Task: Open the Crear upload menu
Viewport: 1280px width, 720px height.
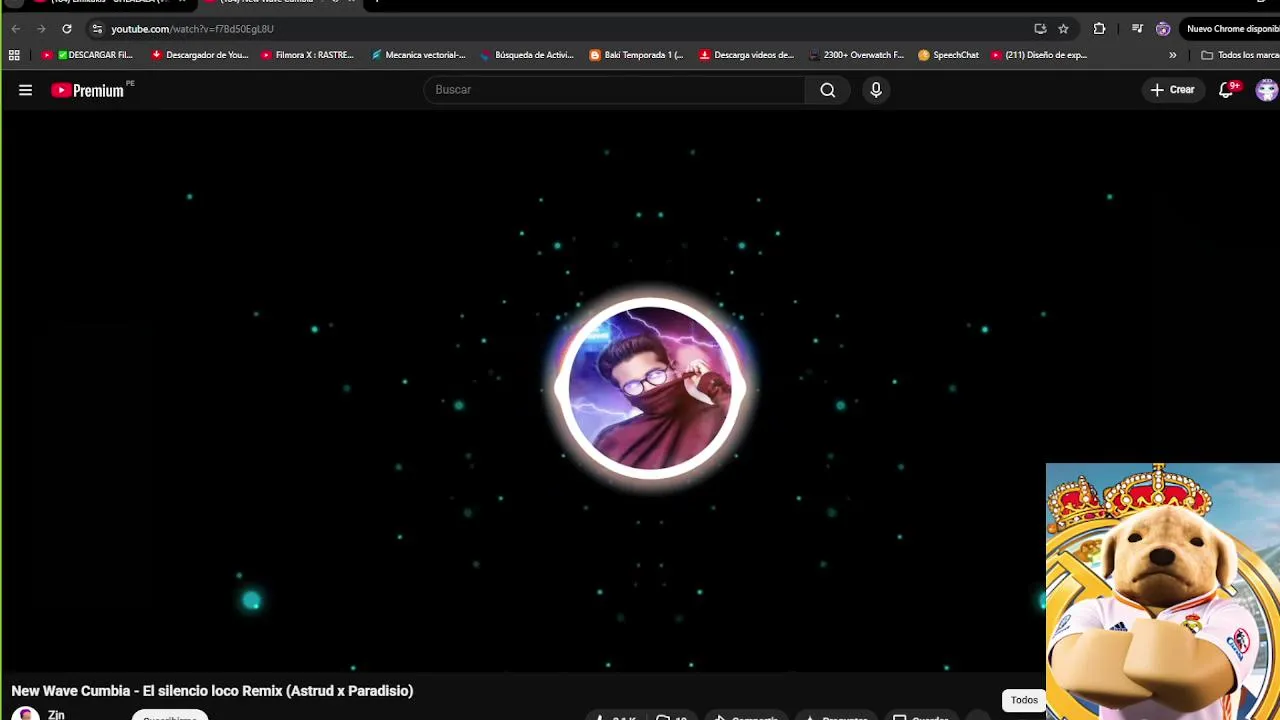Action: [x=1172, y=90]
